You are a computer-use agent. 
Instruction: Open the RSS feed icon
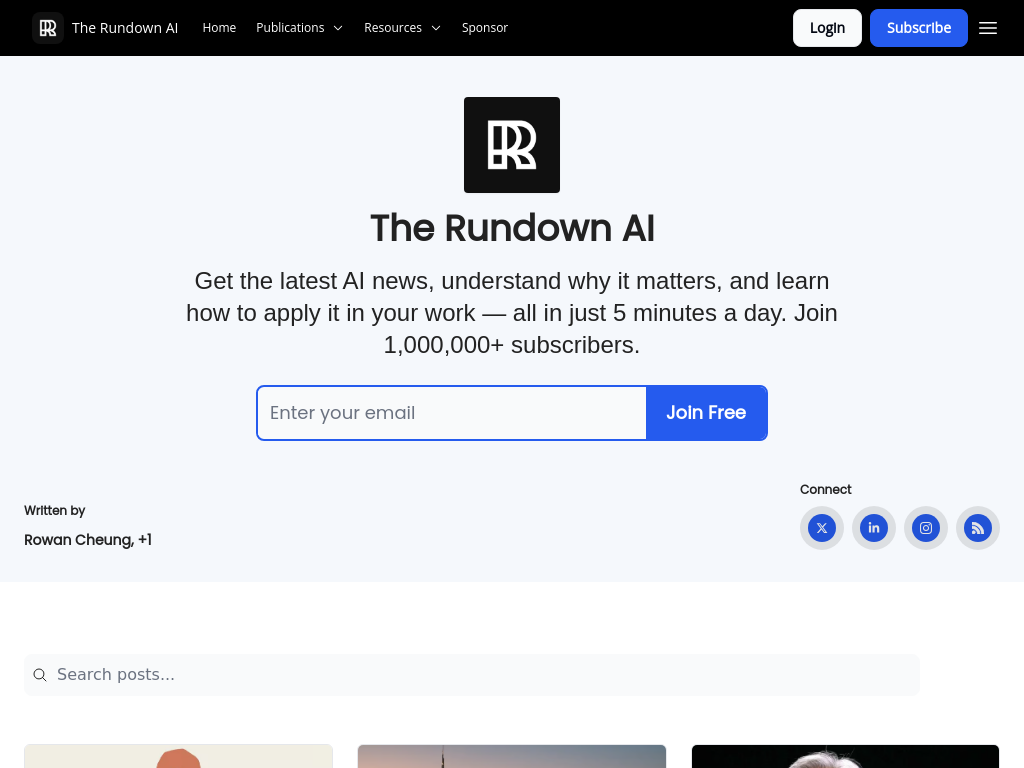point(978,528)
